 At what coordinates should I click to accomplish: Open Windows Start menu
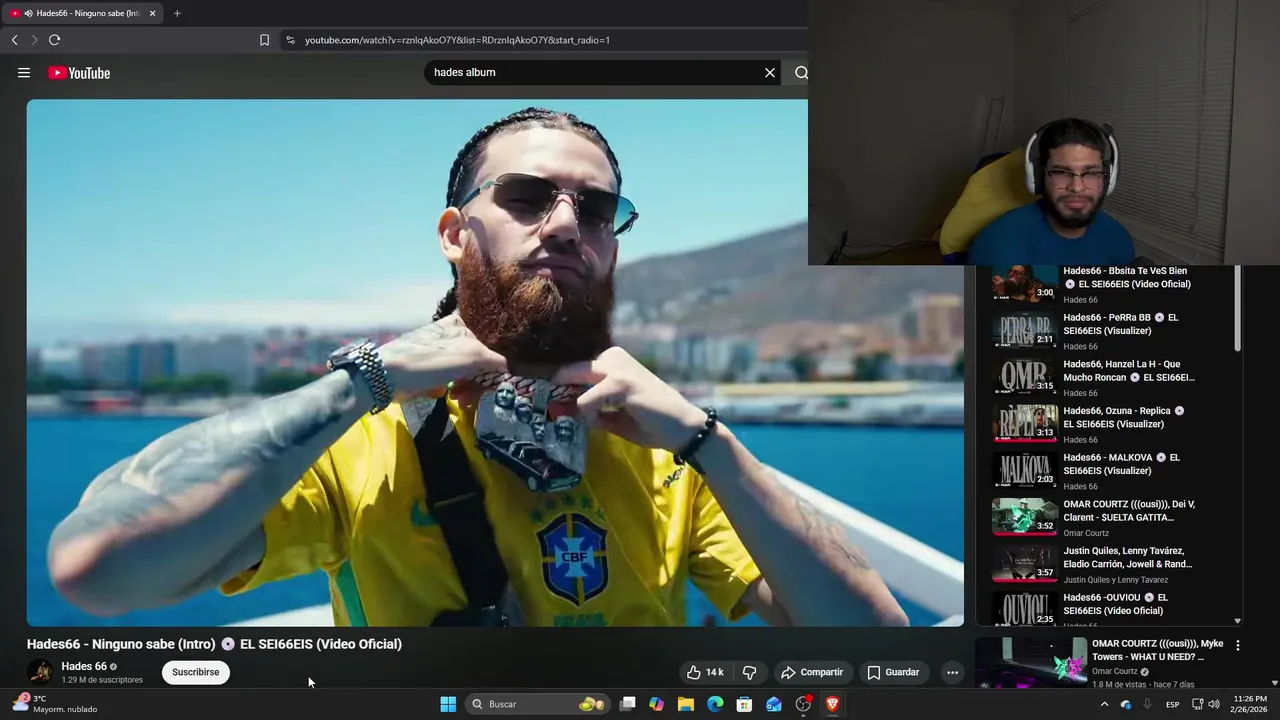click(x=448, y=704)
